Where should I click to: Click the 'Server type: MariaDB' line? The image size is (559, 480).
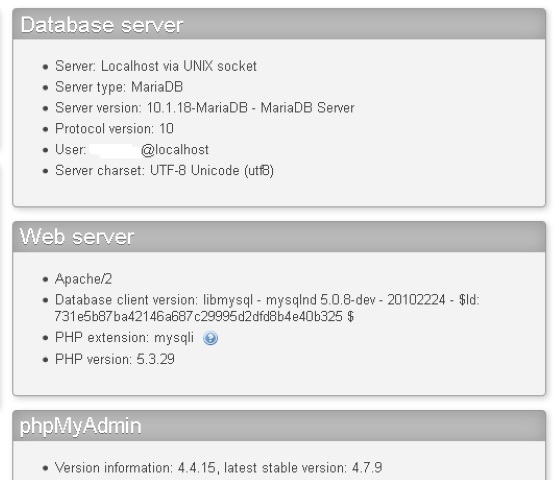[119, 87]
